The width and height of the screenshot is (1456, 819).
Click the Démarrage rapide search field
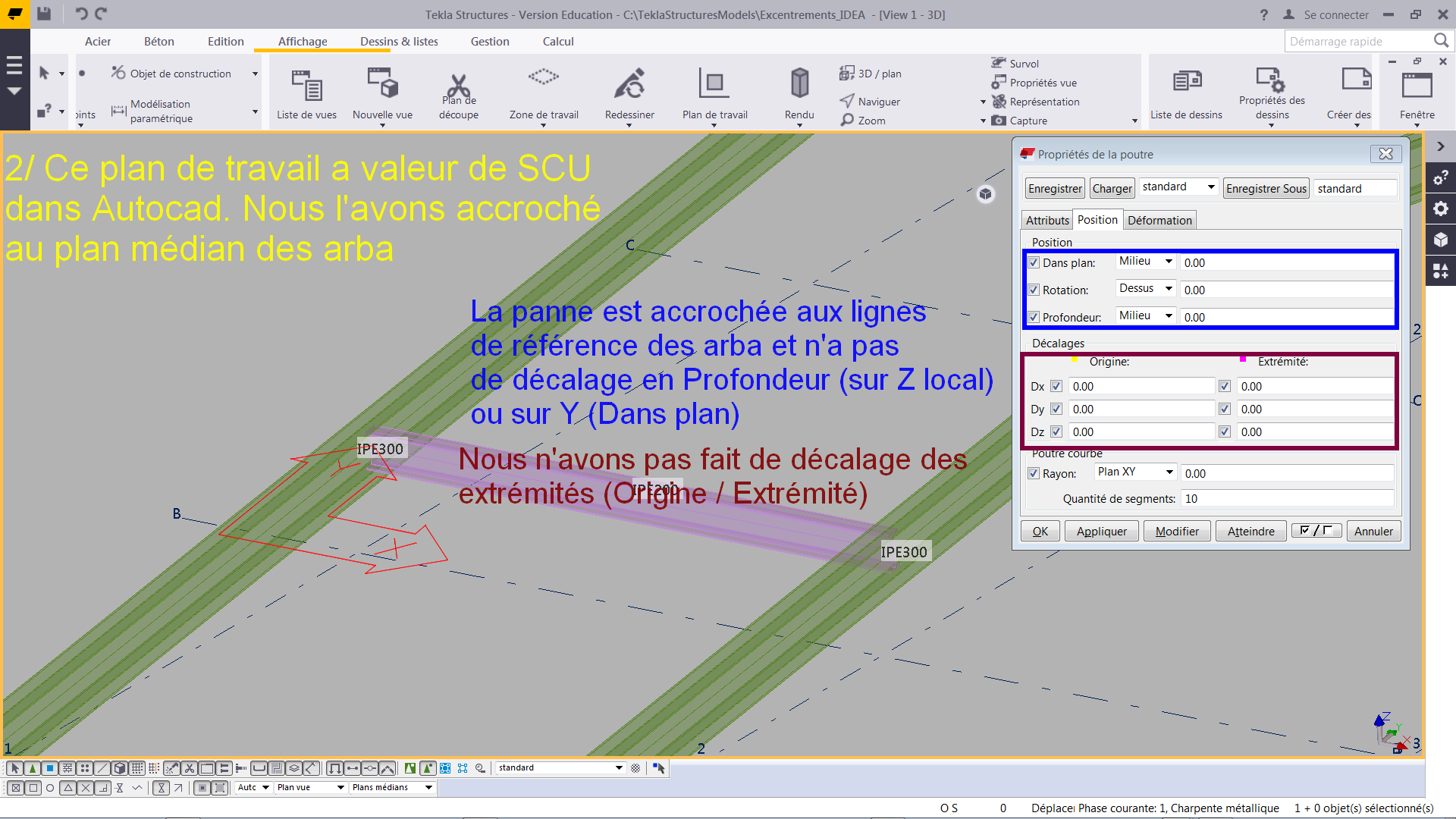1358,42
